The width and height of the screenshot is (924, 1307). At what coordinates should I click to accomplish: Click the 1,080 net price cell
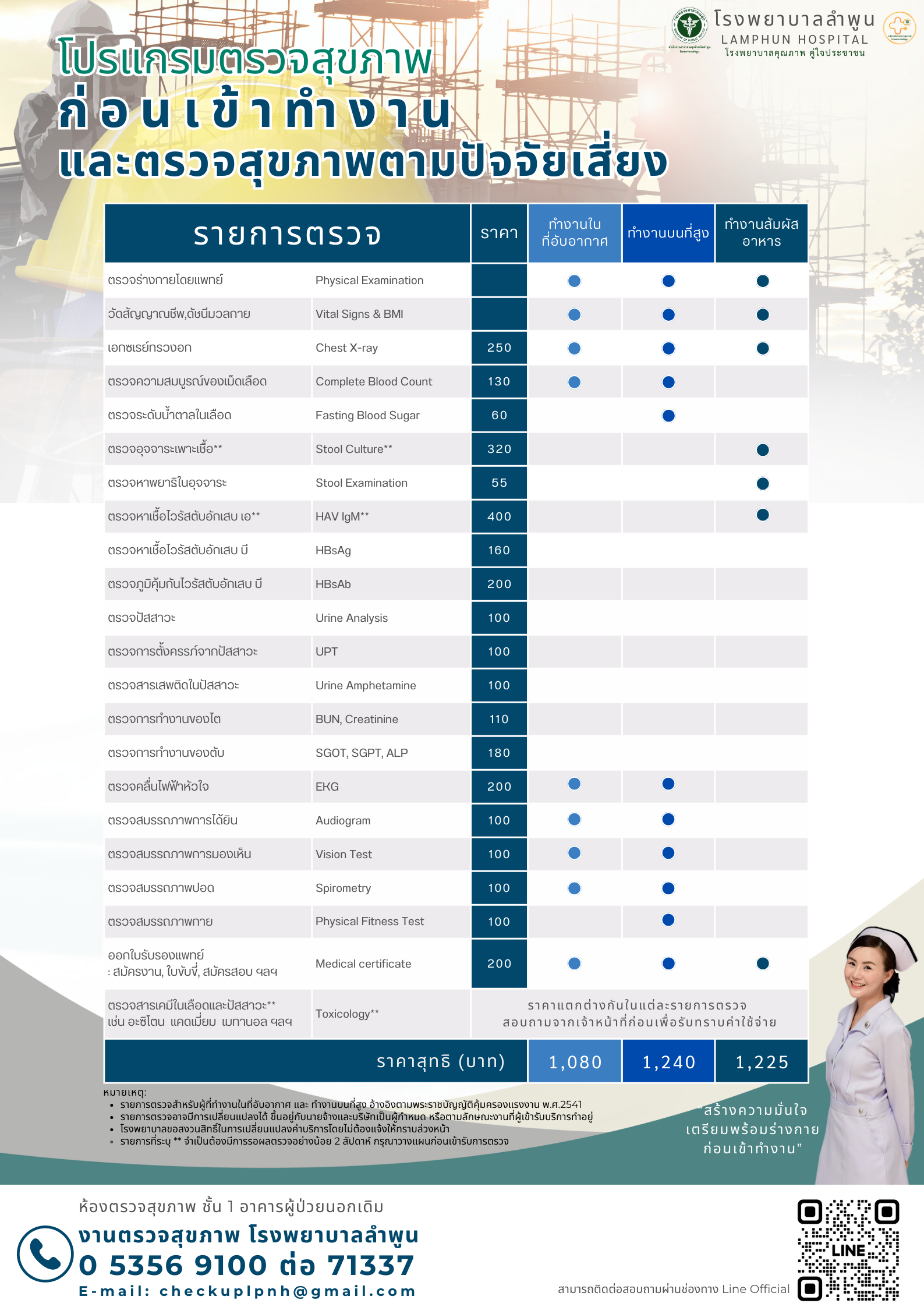tap(574, 1062)
